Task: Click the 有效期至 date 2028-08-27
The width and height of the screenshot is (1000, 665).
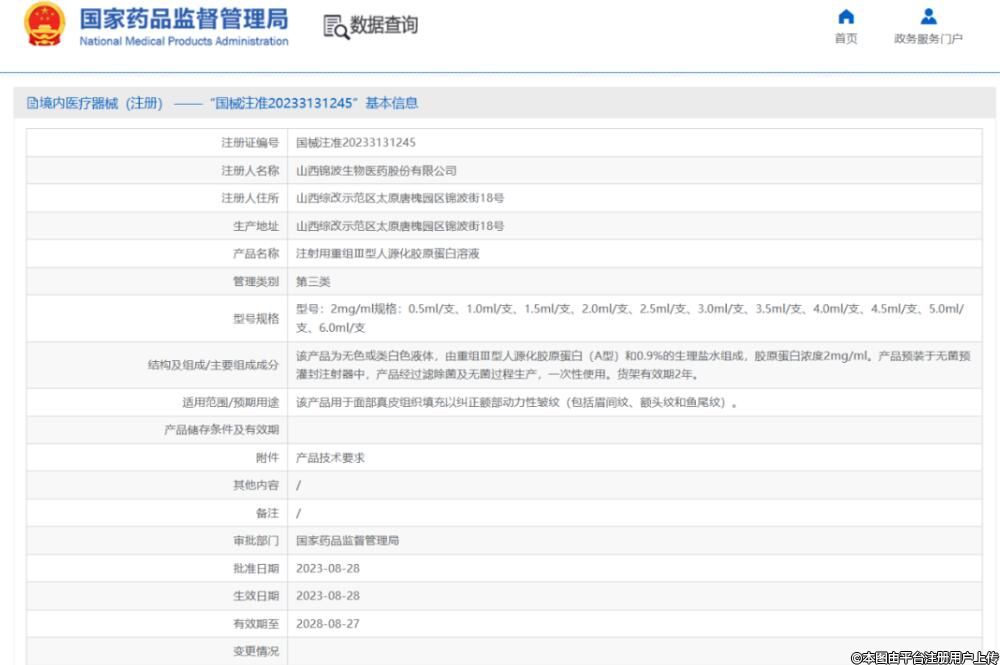Action: coord(327,623)
